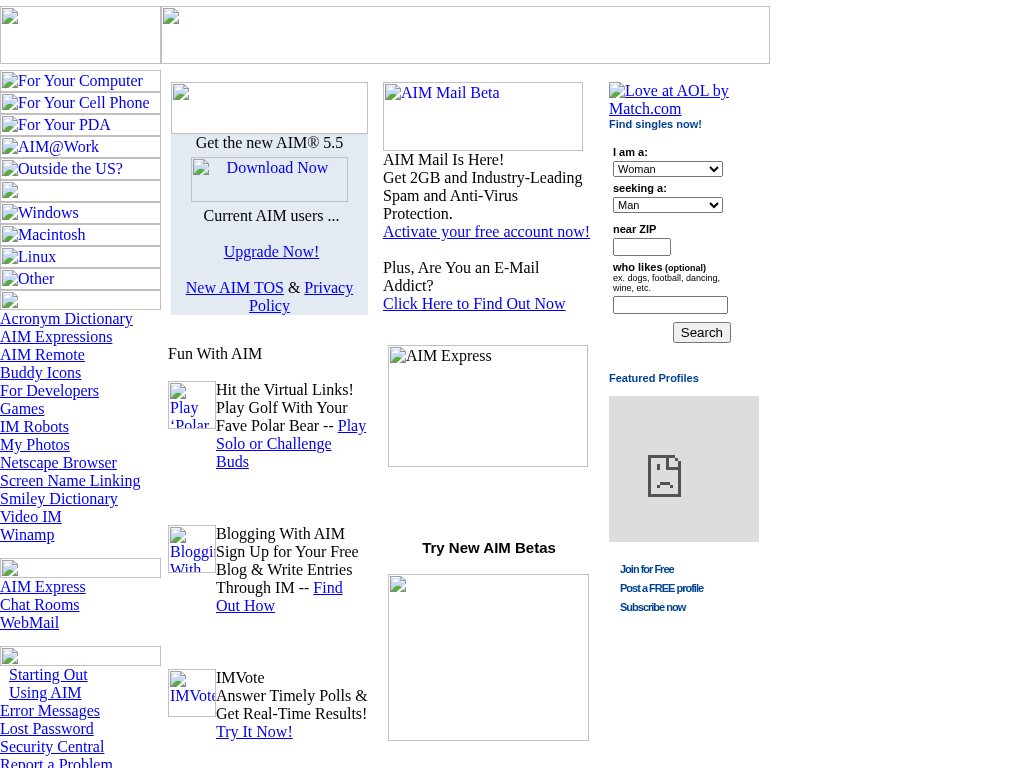Open the Lost Password link
This screenshot has width=1024, height=768.
coord(46,729)
